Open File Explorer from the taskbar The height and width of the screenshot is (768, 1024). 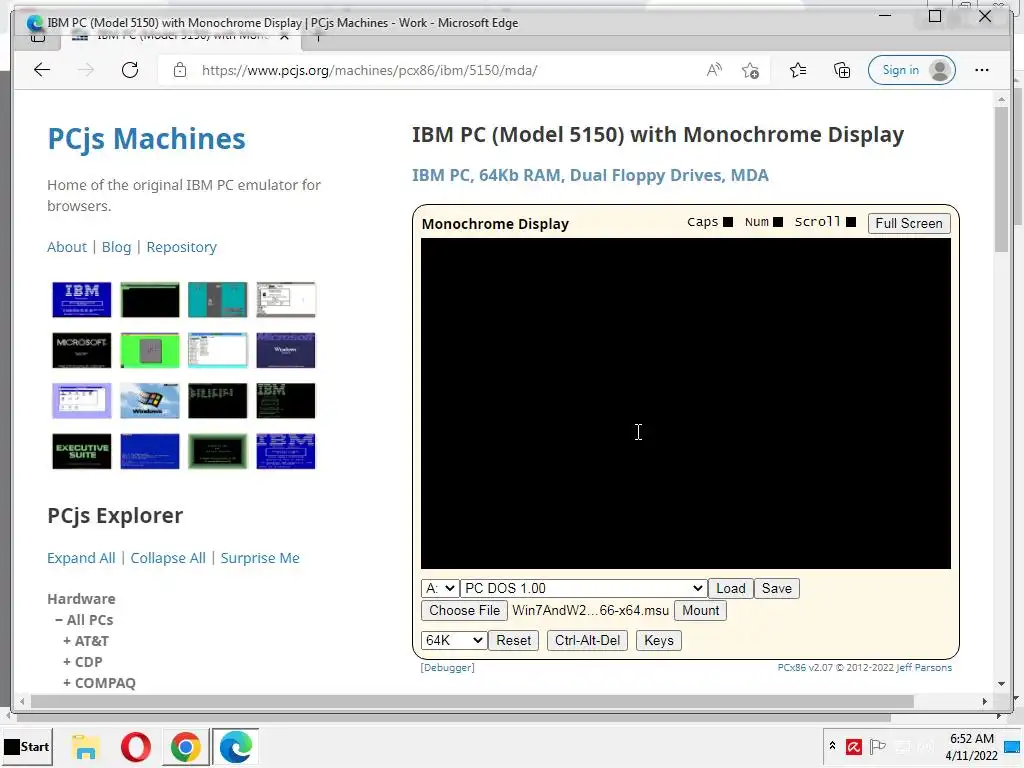tap(86, 746)
